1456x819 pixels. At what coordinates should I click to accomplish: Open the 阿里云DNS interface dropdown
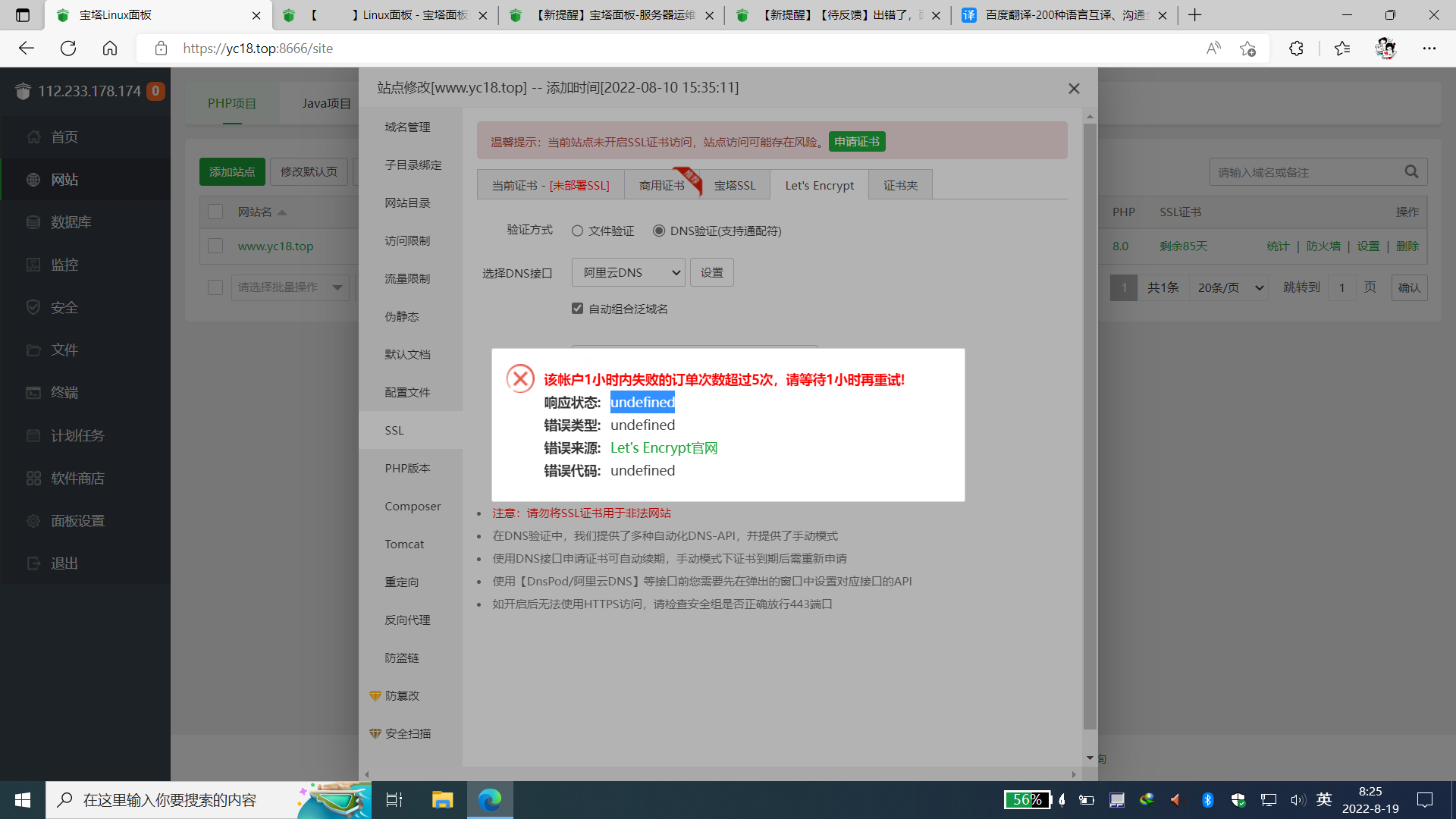pyautogui.click(x=629, y=272)
